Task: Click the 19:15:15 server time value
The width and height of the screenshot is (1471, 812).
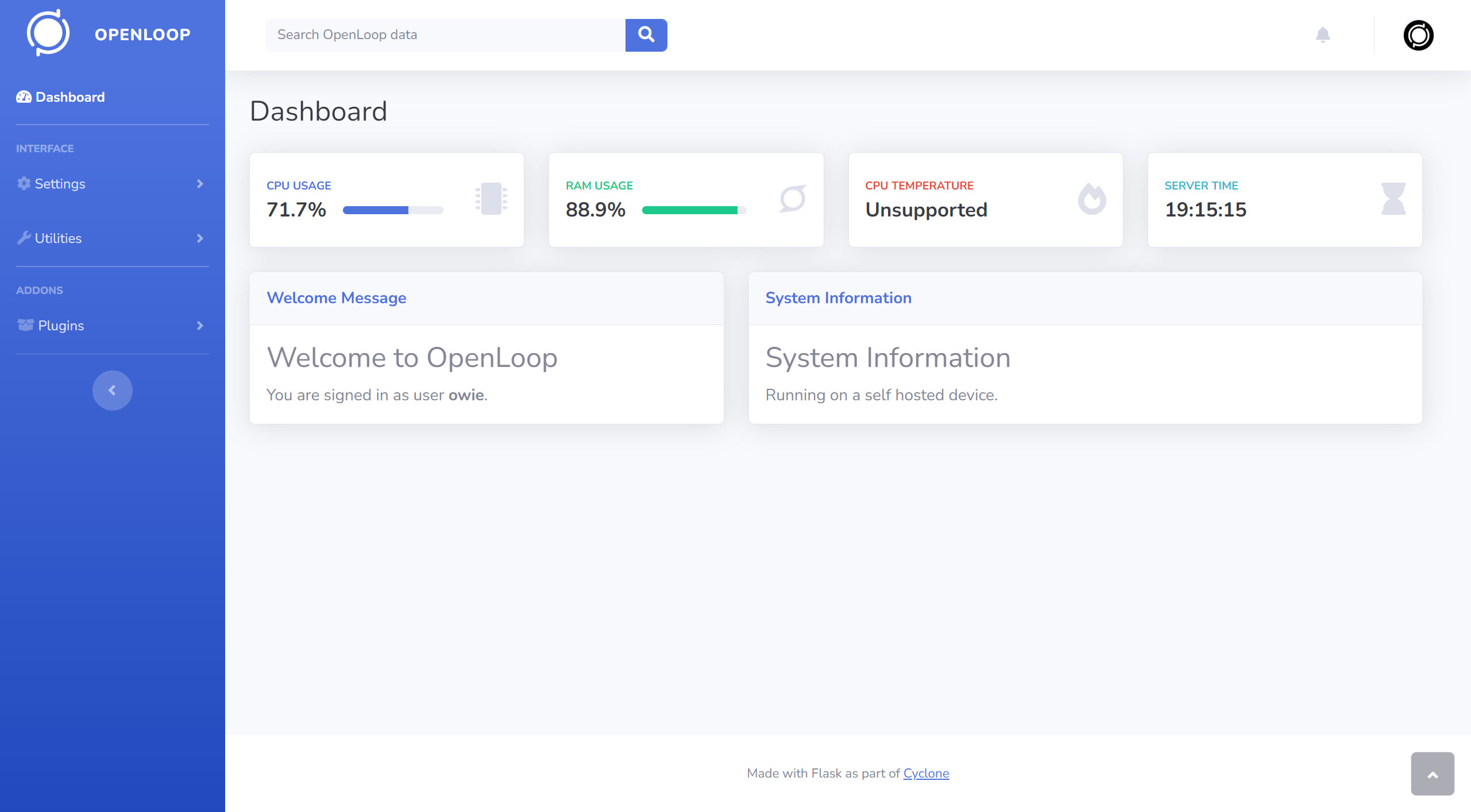Action: point(1206,210)
